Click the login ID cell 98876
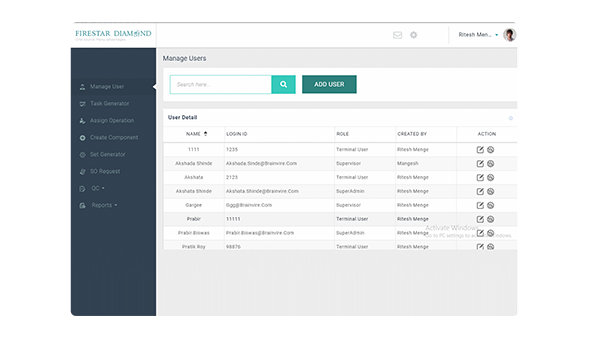Image resolution: width=590 pixels, height=360 pixels. (233, 247)
